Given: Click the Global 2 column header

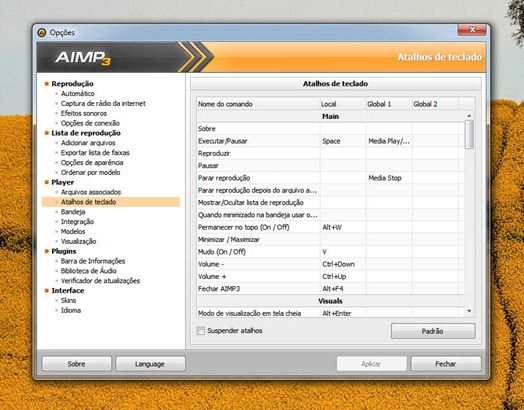Looking at the screenshot, I should (x=435, y=104).
